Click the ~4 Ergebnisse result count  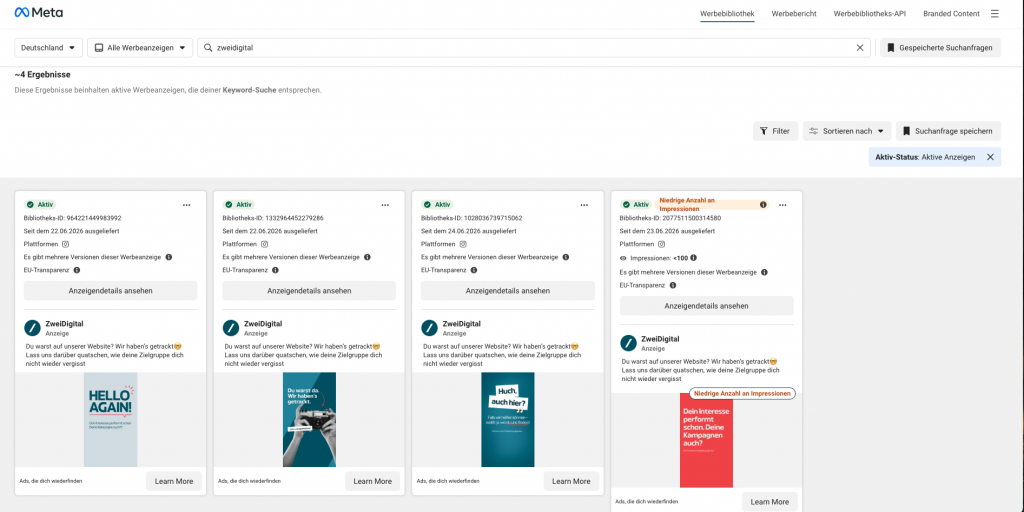click(x=42, y=74)
